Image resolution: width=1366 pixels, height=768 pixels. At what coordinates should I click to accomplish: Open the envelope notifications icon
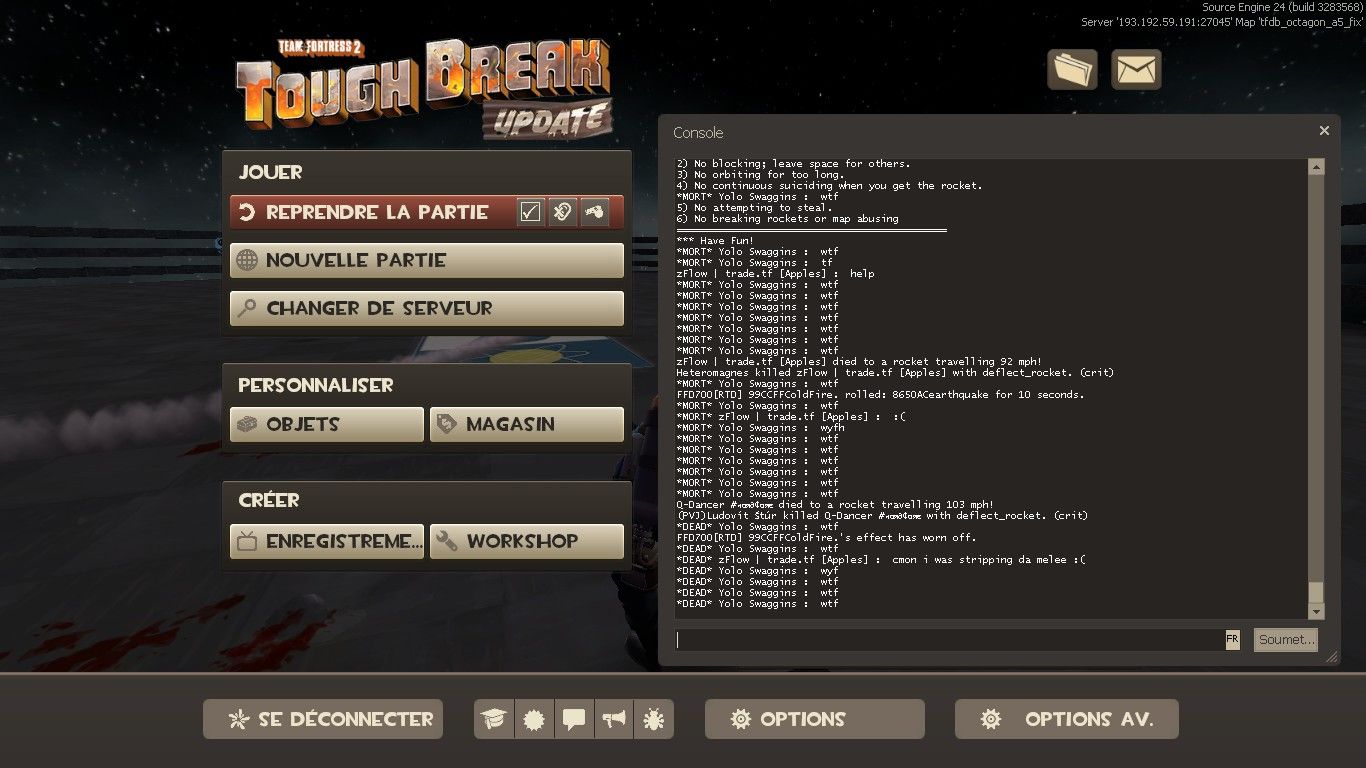(1136, 70)
